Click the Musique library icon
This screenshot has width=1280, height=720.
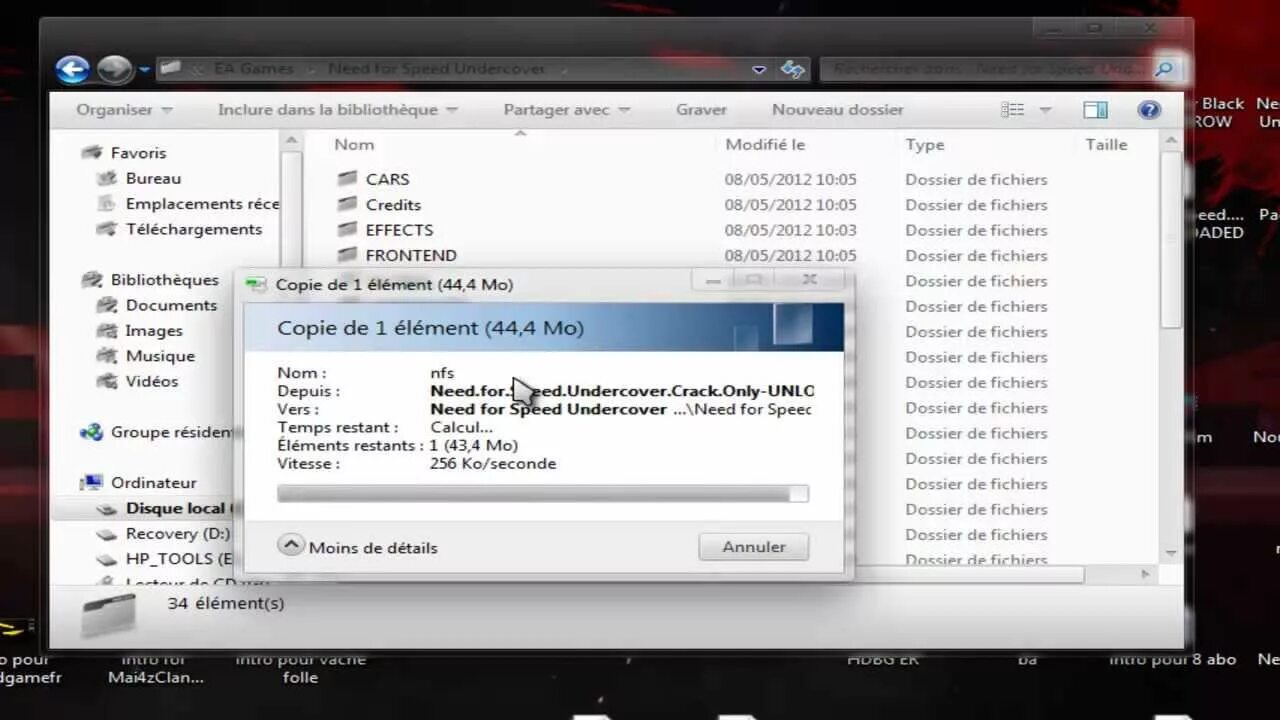(x=106, y=356)
